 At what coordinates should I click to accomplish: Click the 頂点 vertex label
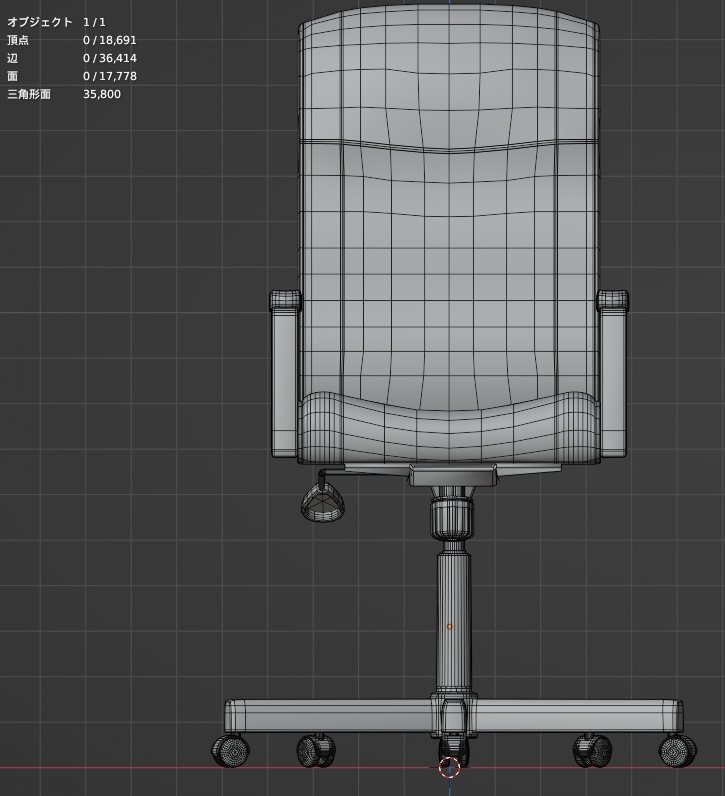(x=18, y=40)
